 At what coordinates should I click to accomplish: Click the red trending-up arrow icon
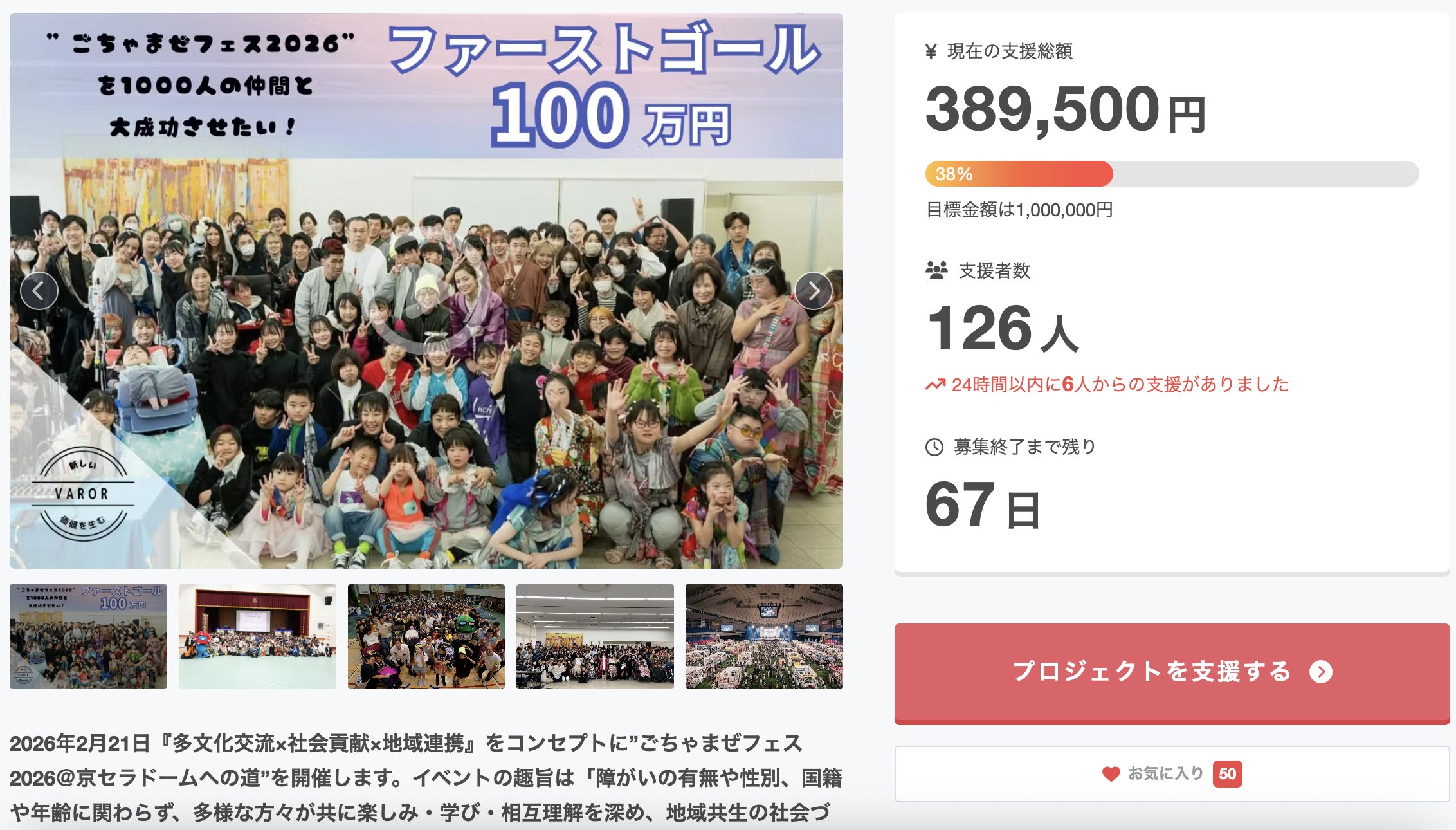(x=935, y=385)
